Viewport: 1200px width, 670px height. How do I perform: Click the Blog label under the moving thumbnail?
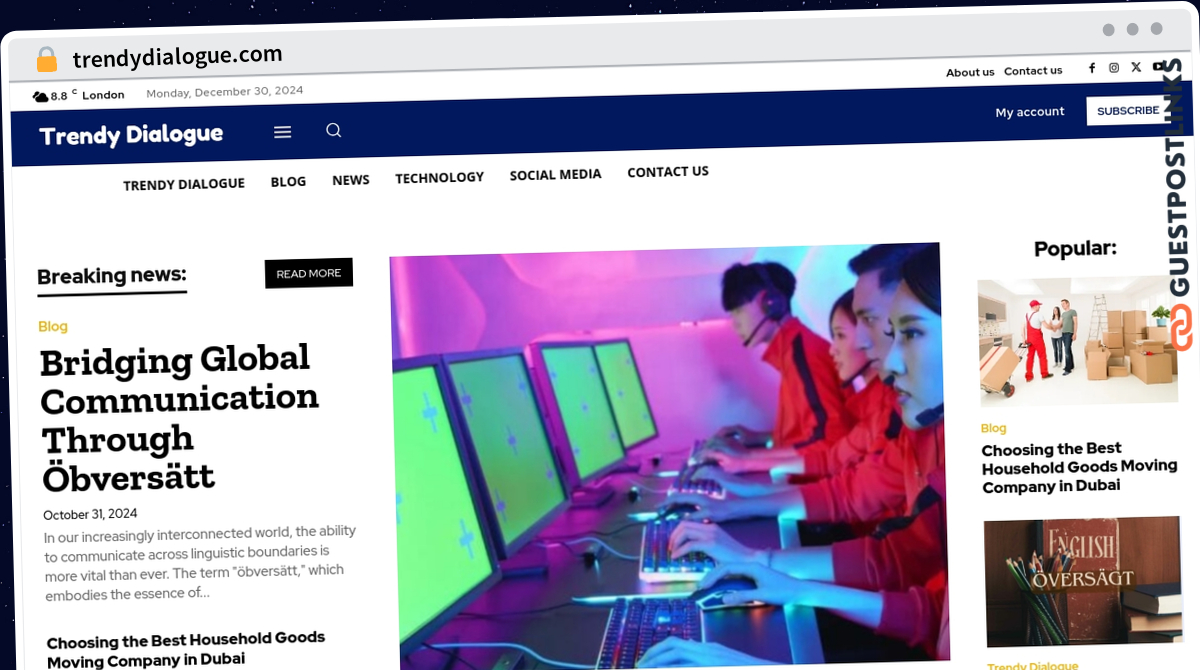pyautogui.click(x=993, y=428)
